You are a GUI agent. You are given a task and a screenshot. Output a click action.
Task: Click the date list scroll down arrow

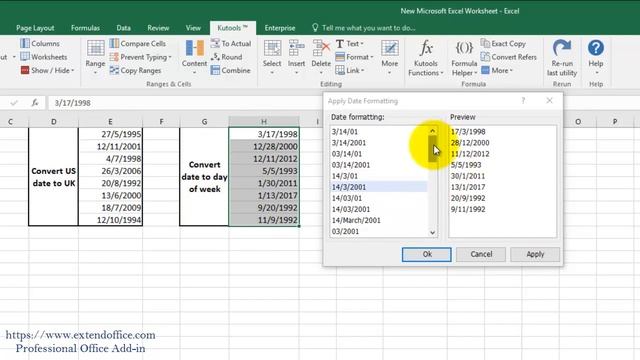point(432,233)
